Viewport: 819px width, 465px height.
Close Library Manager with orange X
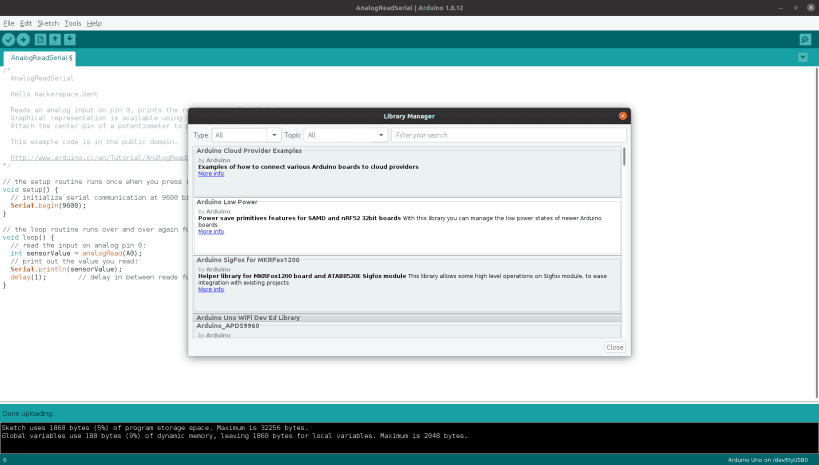pos(623,116)
